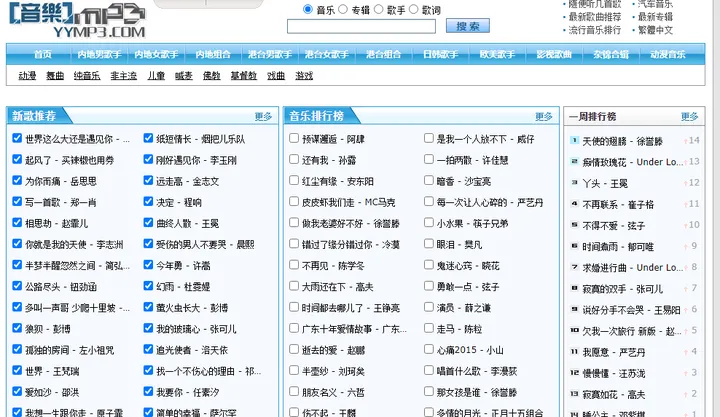Viewport: 720px width, 417px height.
Task: Check the 小水果 - 筷子兄弟 checkbox
Action: [x=428, y=222]
